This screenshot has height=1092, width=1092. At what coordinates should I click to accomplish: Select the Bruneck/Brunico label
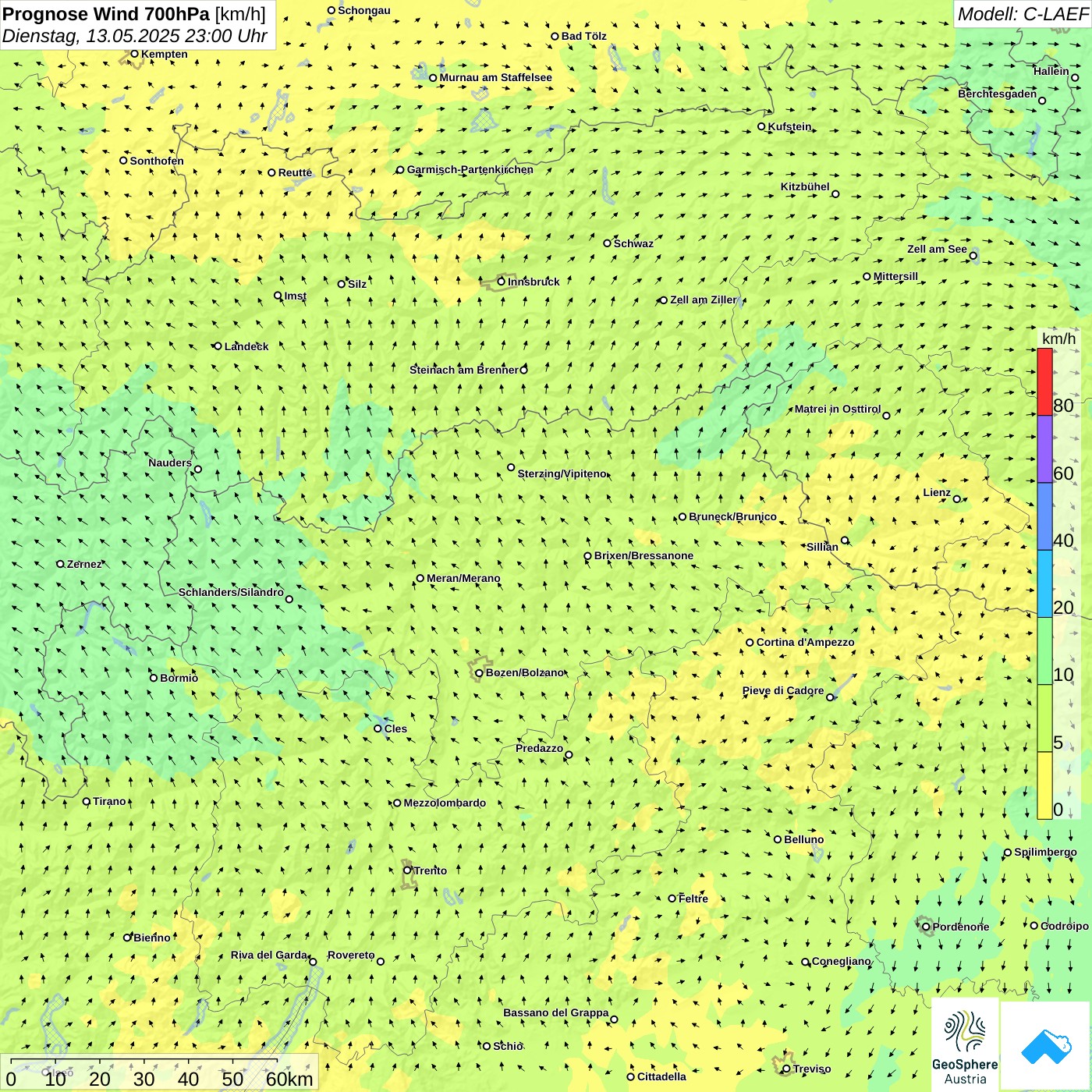(x=732, y=516)
